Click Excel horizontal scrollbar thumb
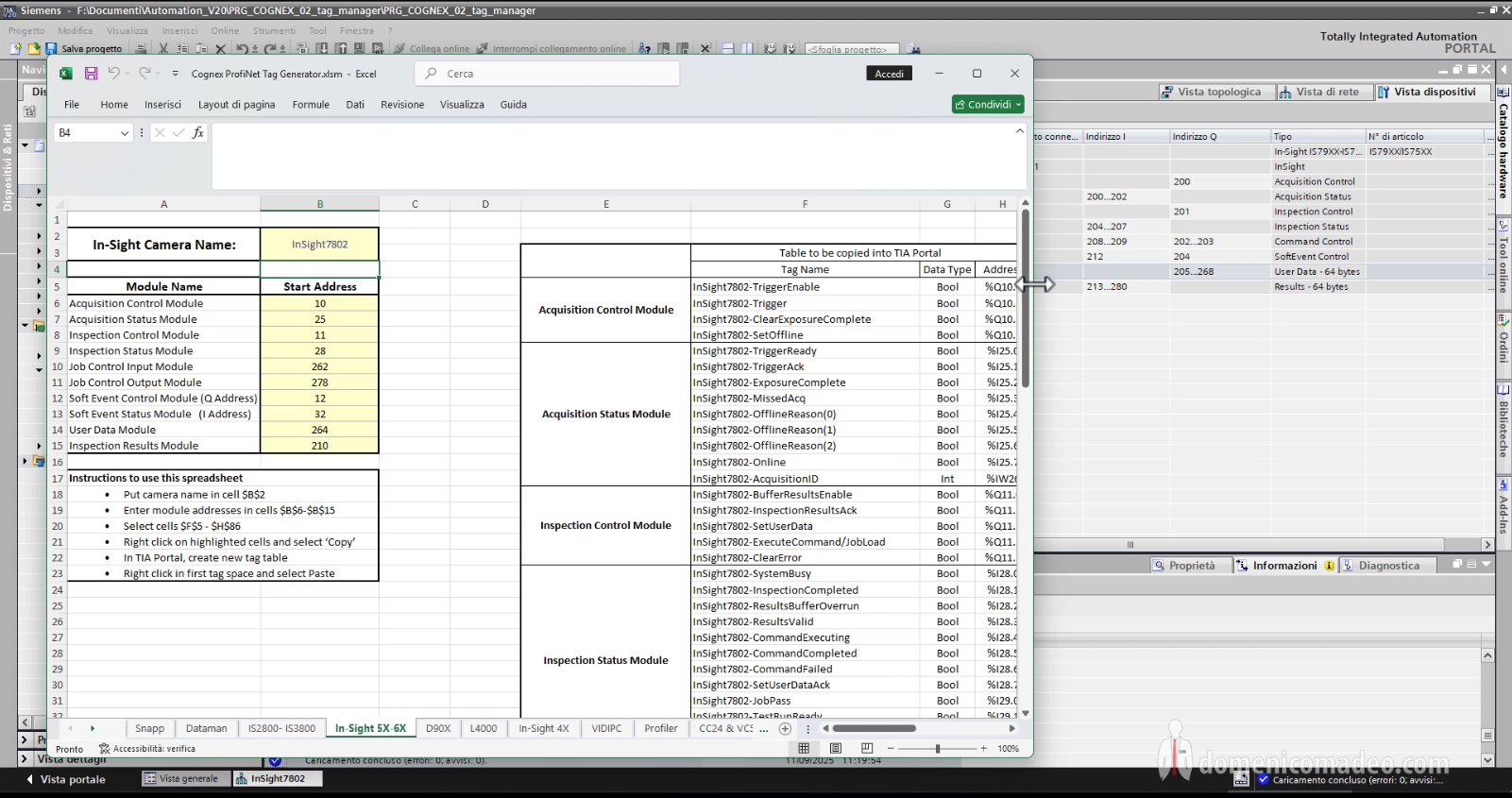The image size is (1512, 798). click(875, 728)
